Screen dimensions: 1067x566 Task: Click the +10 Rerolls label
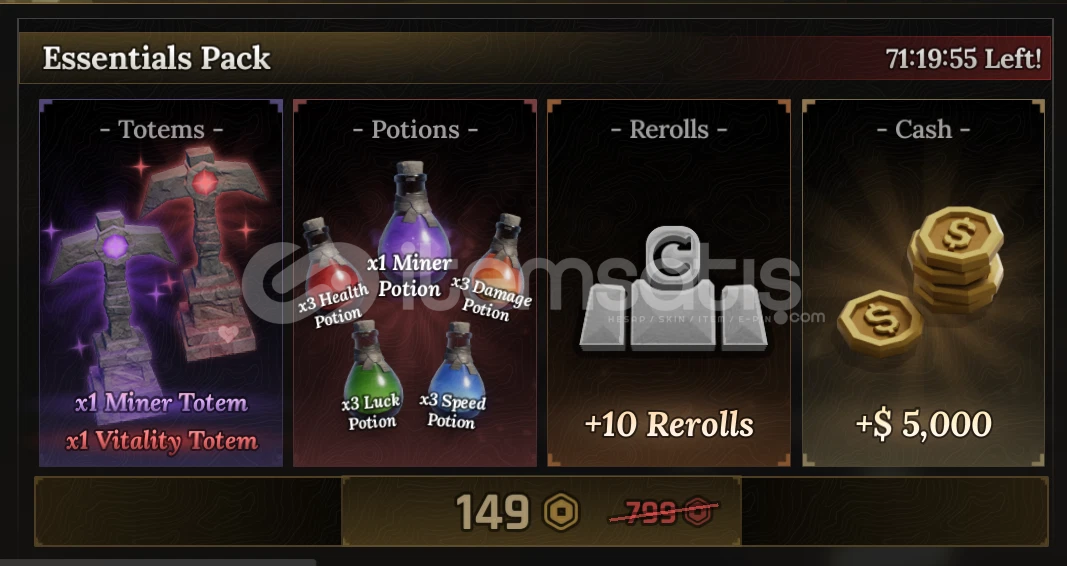point(669,424)
